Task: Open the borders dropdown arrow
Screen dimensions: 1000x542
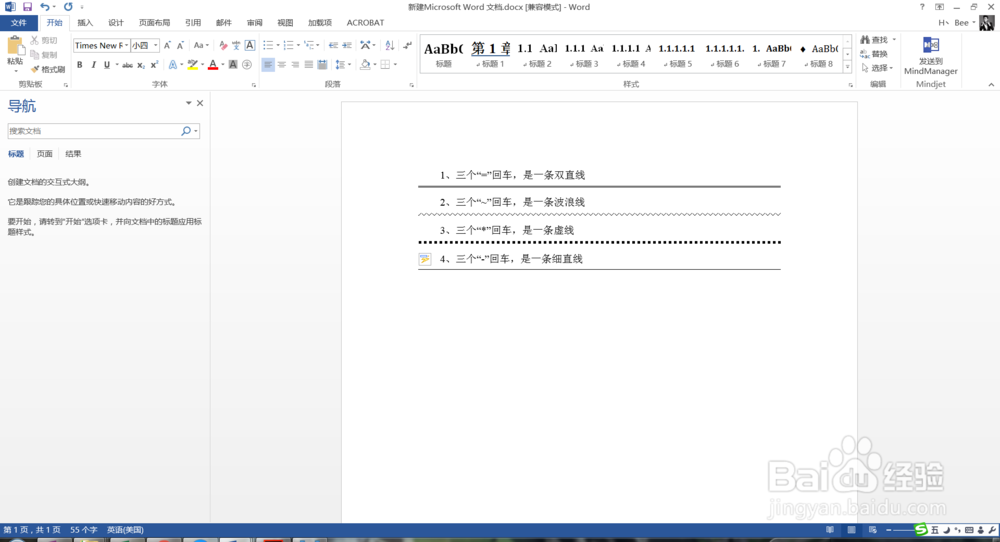Action: pyautogui.click(x=395, y=64)
